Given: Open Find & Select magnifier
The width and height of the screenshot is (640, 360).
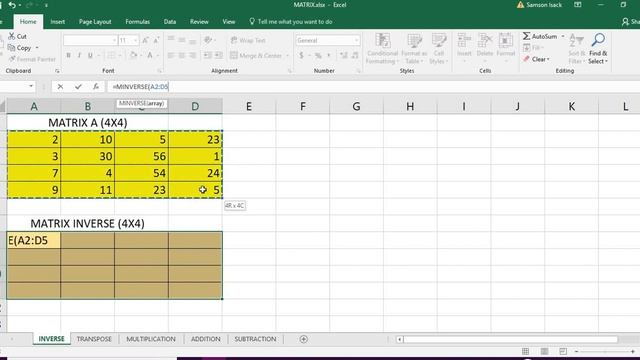Looking at the screenshot, I should pos(598,41).
